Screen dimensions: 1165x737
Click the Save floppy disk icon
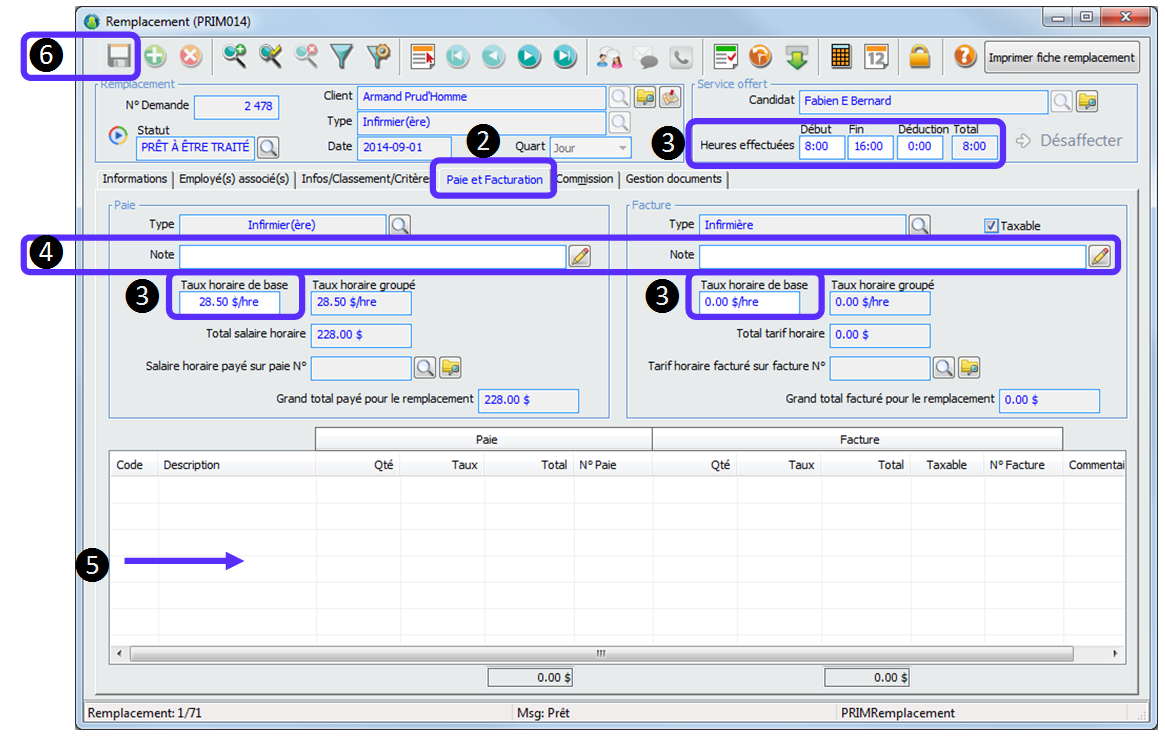(120, 57)
